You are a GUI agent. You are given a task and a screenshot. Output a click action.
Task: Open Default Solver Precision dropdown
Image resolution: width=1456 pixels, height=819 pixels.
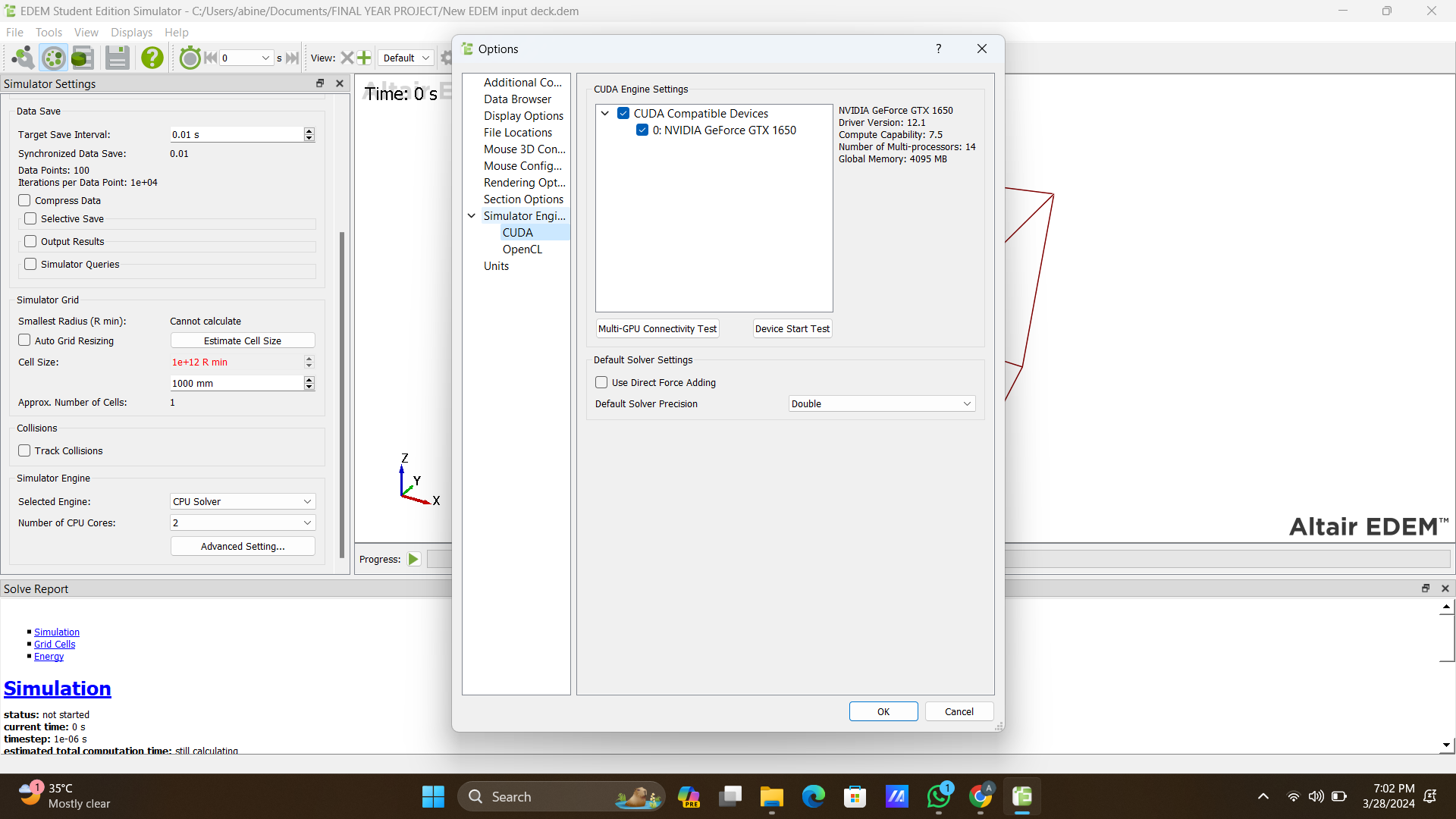881,404
